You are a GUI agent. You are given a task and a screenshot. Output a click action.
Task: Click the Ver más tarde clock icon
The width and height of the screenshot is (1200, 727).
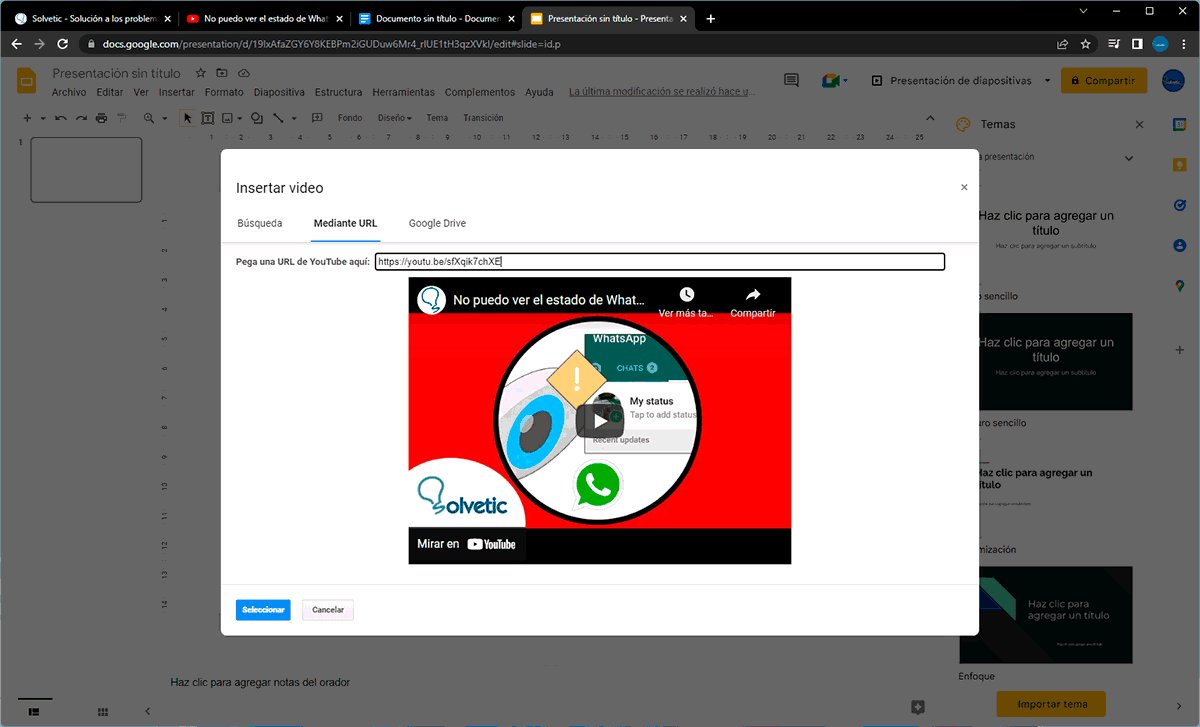(686, 295)
